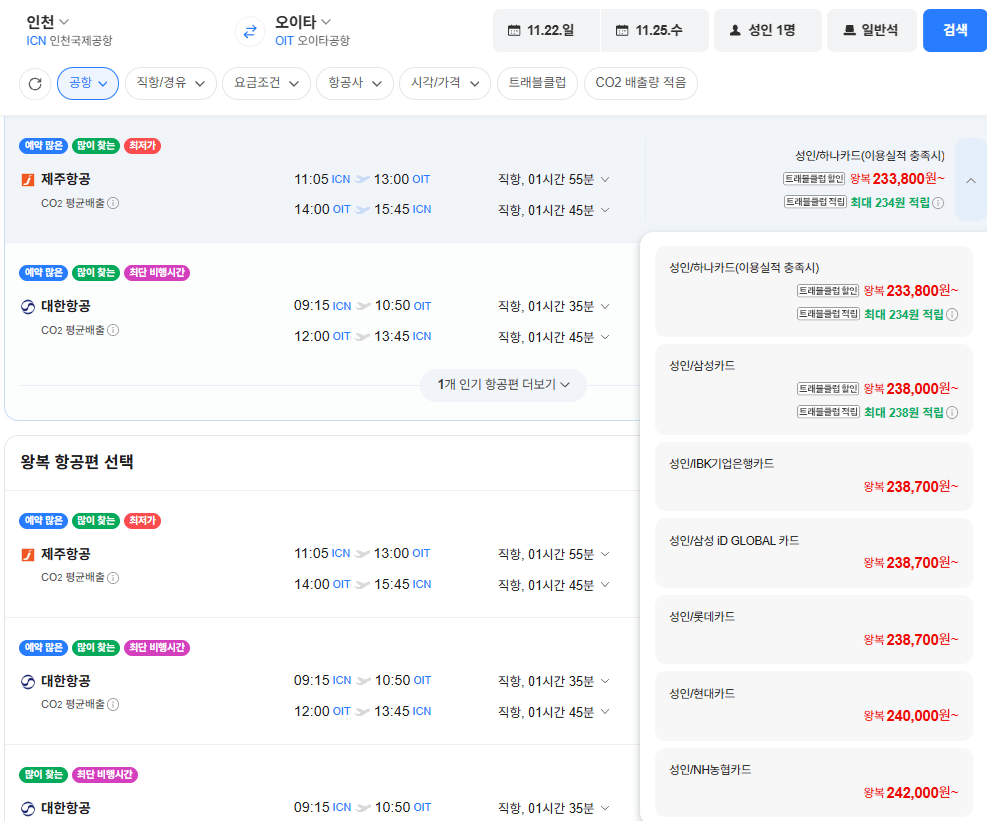The height and width of the screenshot is (821, 987).
Task: Click 1개 인기 항공편 더보기 button
Action: click(x=504, y=385)
